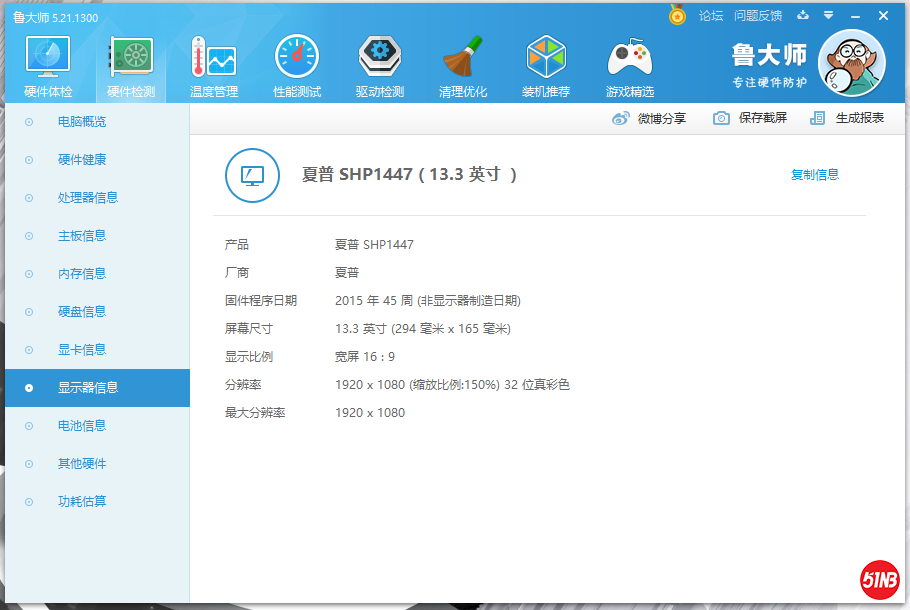910x610 pixels.
Task: Expand the title bar dropdown menu arrow
Action: click(828, 16)
